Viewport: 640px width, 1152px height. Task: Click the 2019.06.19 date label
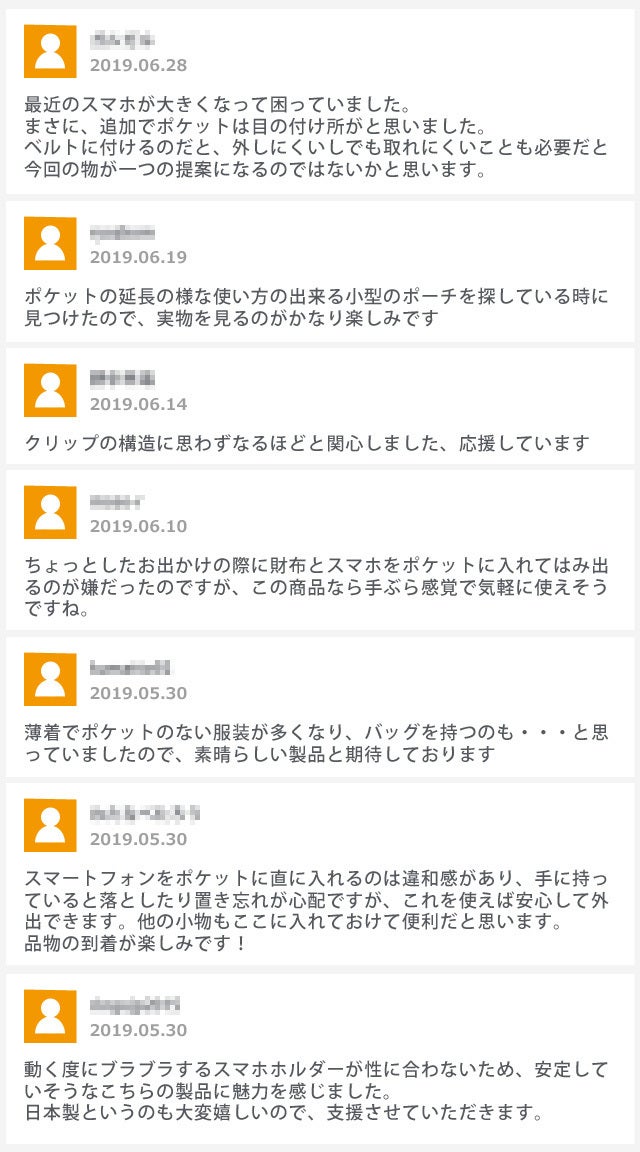tap(138, 257)
